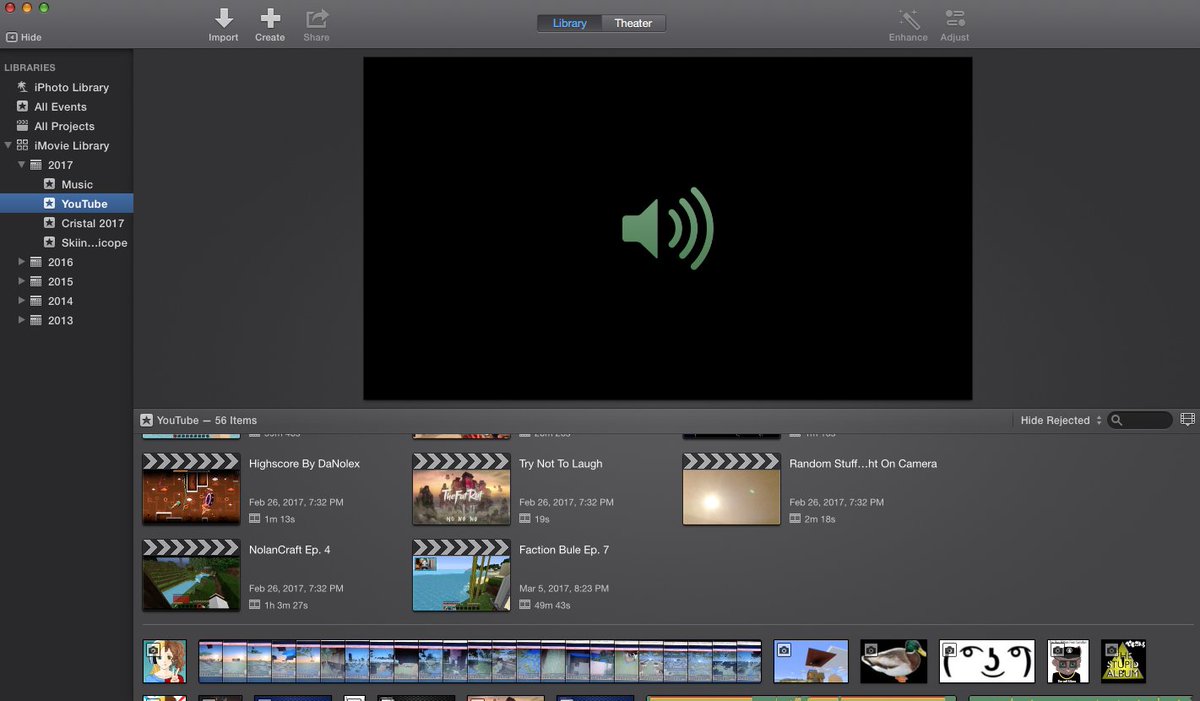This screenshot has width=1200, height=701.
Task: Click the iMovie Library grid icon
Action: click(x=22, y=146)
